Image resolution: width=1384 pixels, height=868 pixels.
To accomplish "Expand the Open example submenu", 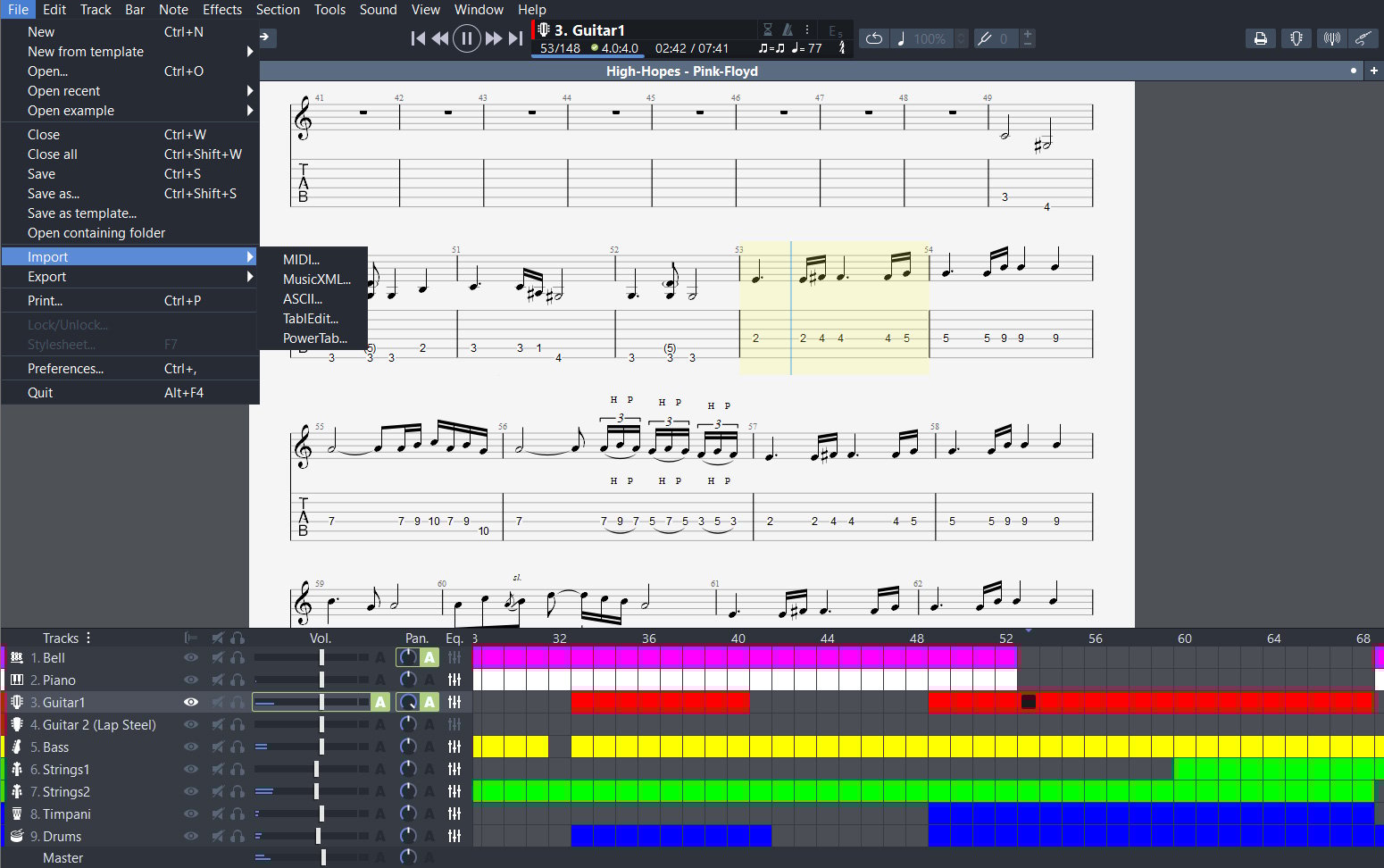I will coord(250,111).
